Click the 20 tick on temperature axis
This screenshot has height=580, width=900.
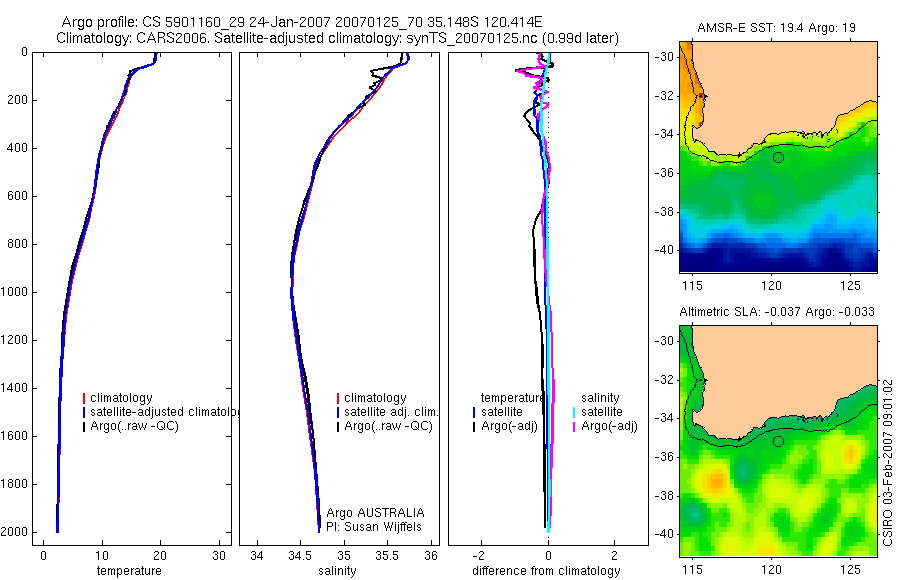coord(160,555)
